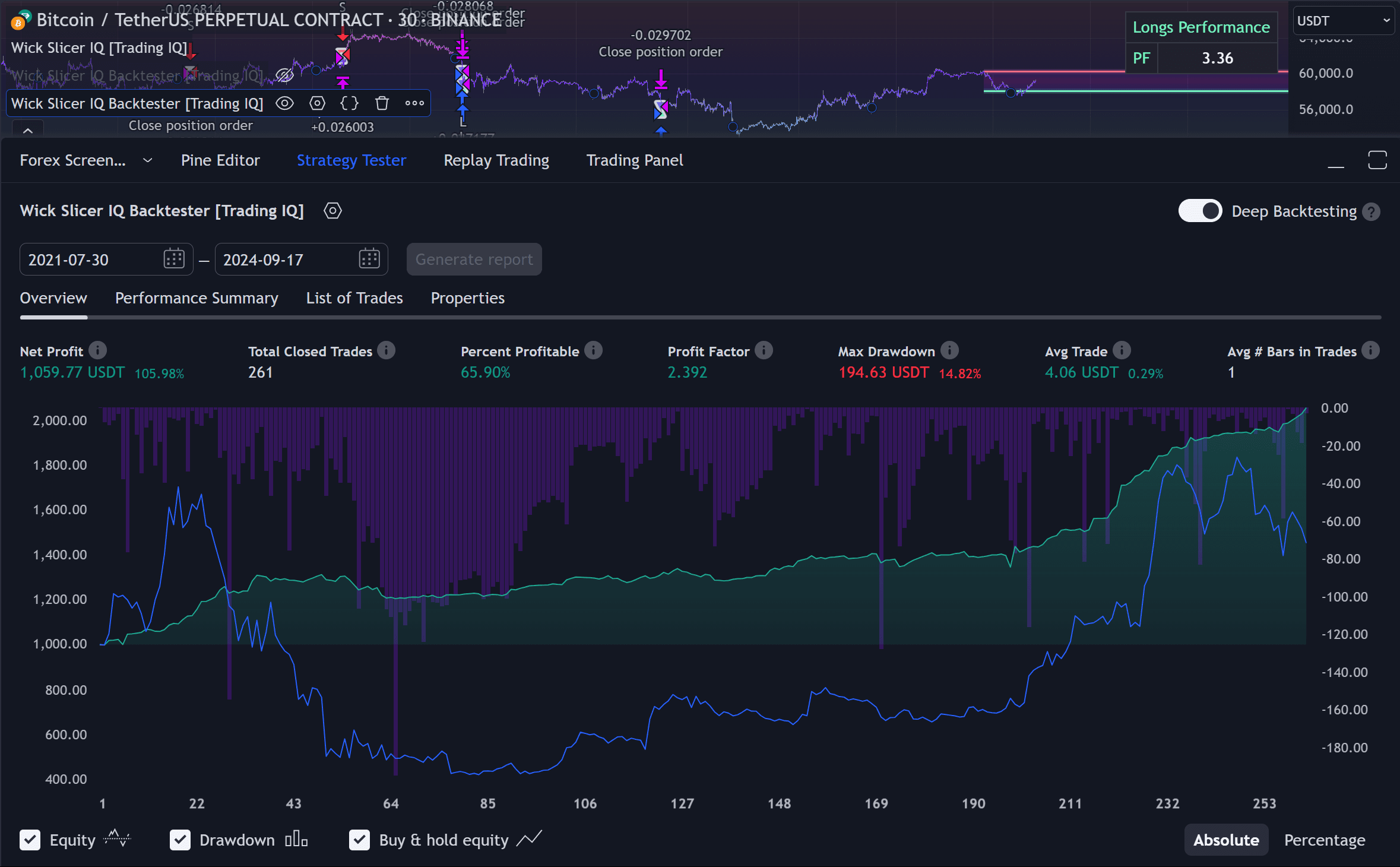Click Net Profit value 1,059.77 USDT
The image size is (1400, 867).
[x=72, y=373]
